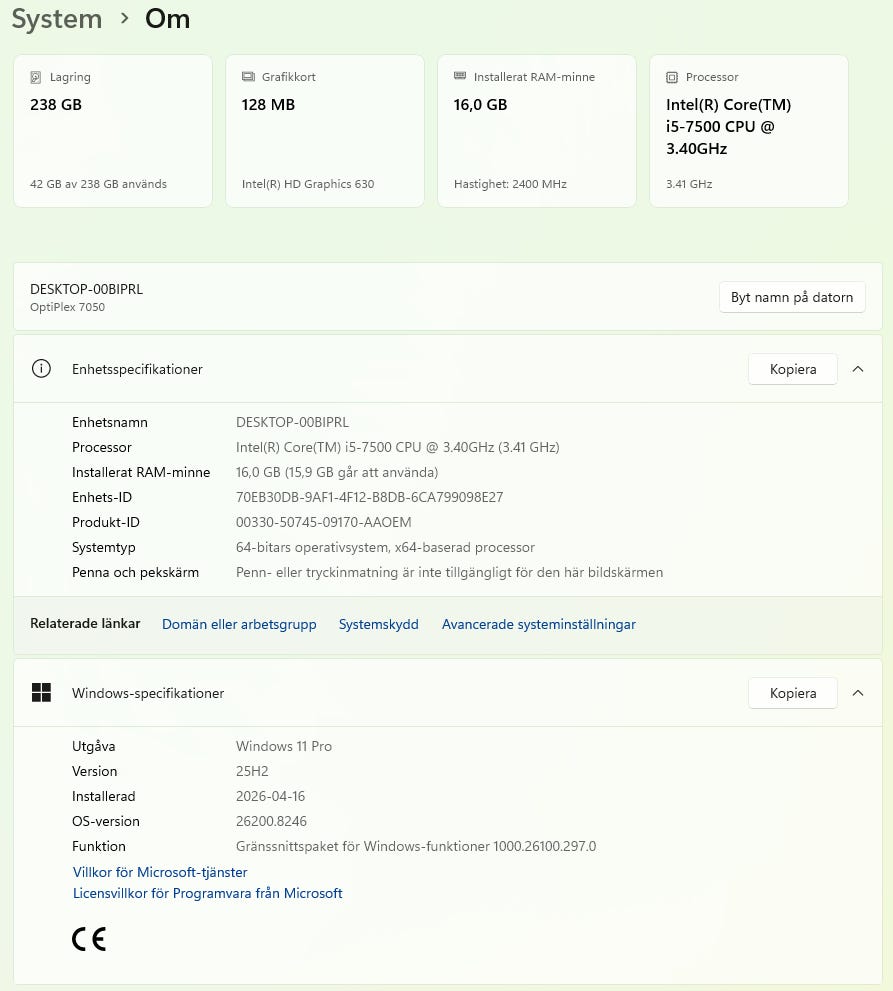Click the CE mark icon
The height and width of the screenshot is (991, 893).
tap(89, 939)
